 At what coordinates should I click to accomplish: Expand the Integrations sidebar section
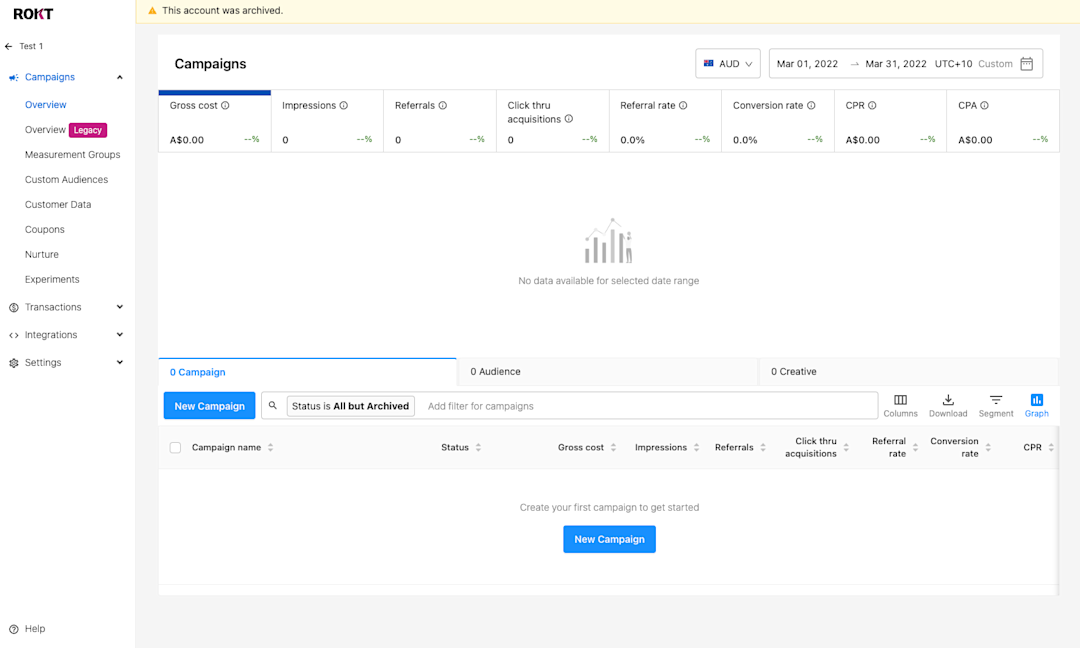(120, 335)
